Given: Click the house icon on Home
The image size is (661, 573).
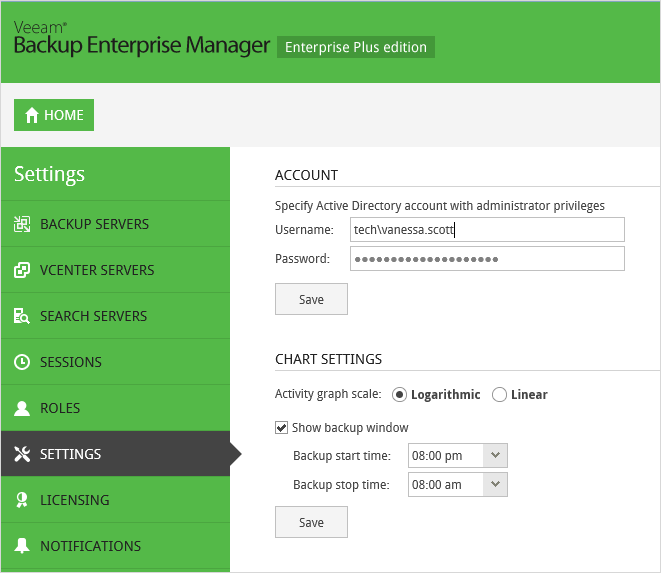Looking at the screenshot, I should (32, 115).
